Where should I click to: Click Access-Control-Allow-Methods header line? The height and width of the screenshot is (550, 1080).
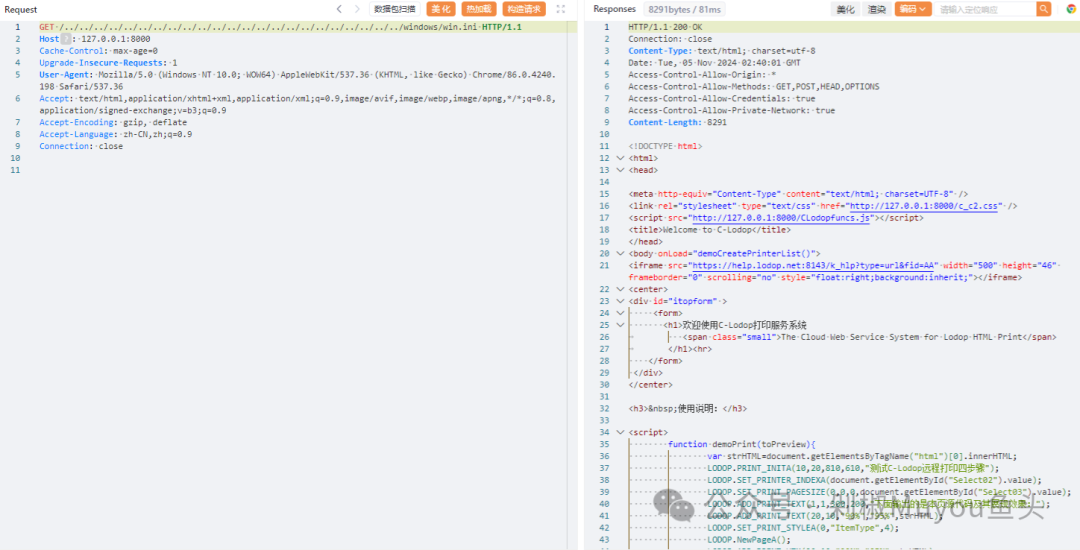coord(754,87)
